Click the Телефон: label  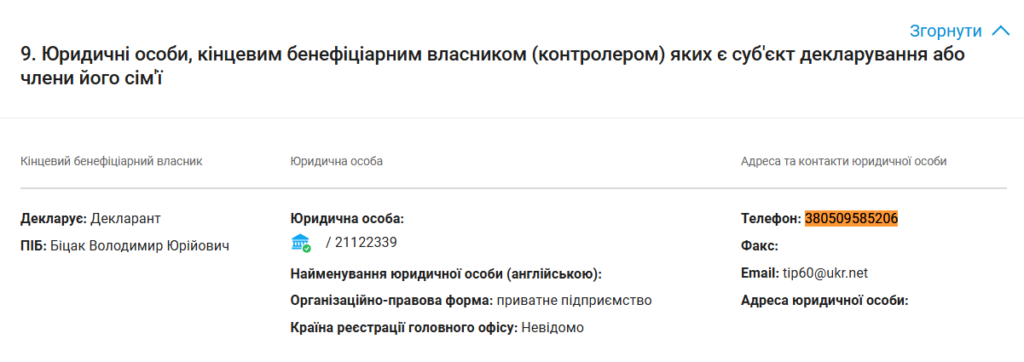(771, 218)
